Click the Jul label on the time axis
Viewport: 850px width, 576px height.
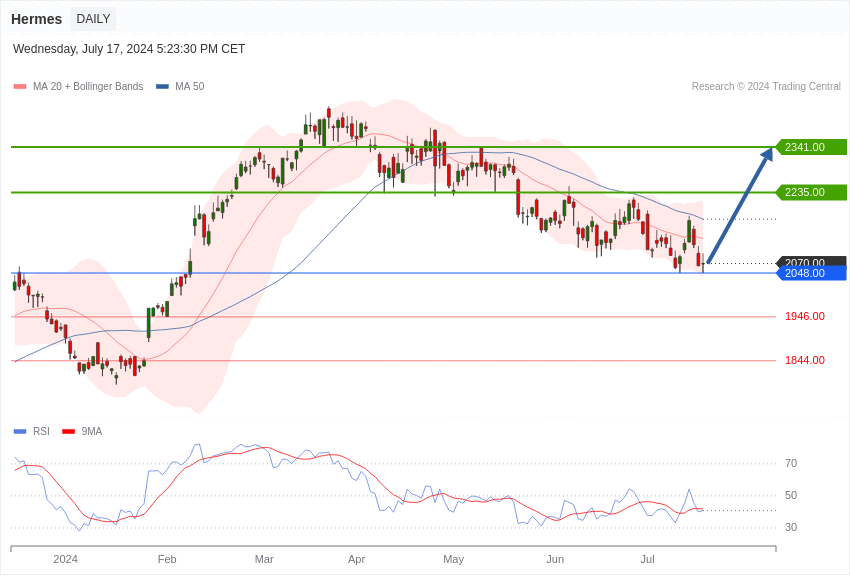(647, 559)
